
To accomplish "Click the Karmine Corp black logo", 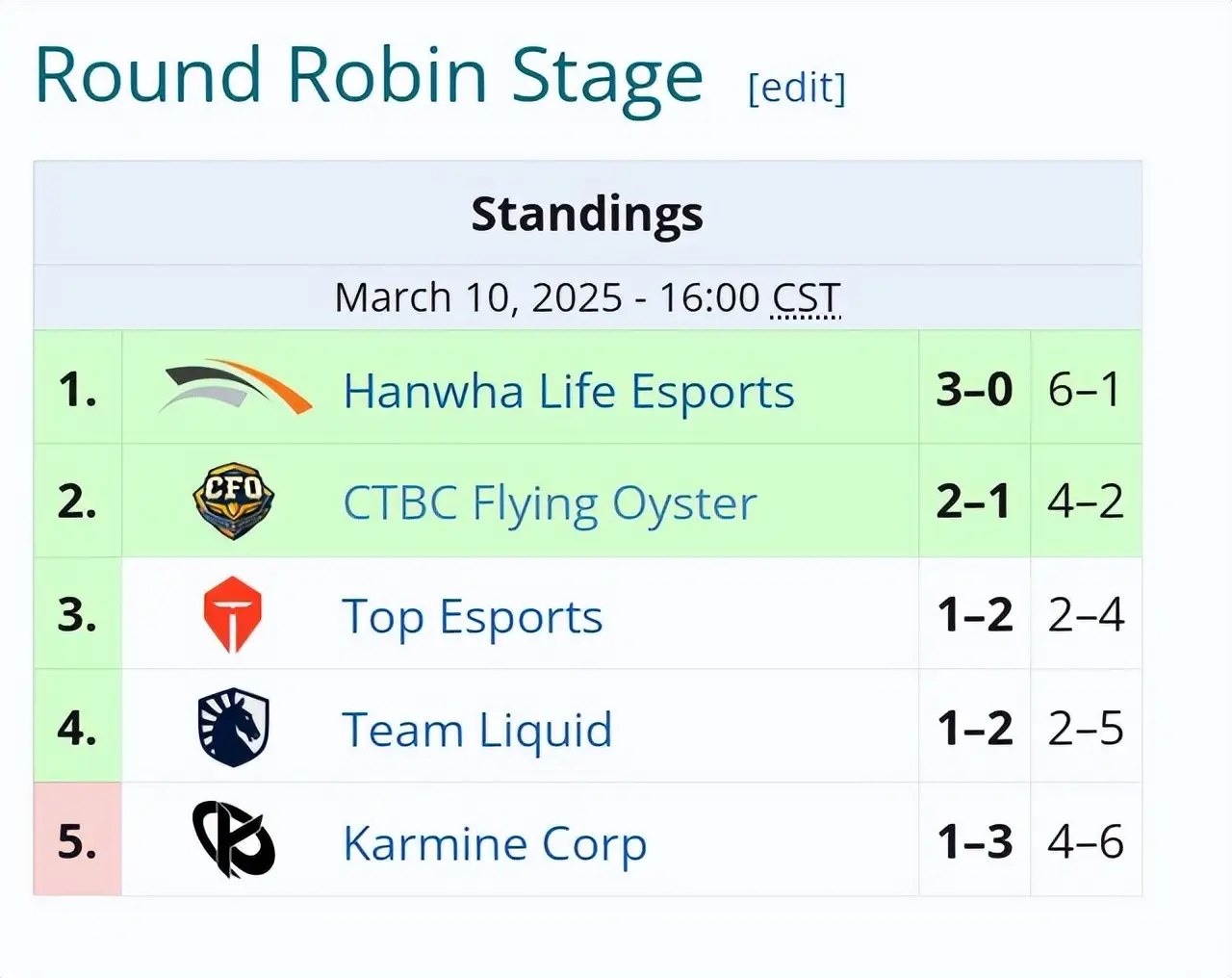I will click(x=234, y=840).
